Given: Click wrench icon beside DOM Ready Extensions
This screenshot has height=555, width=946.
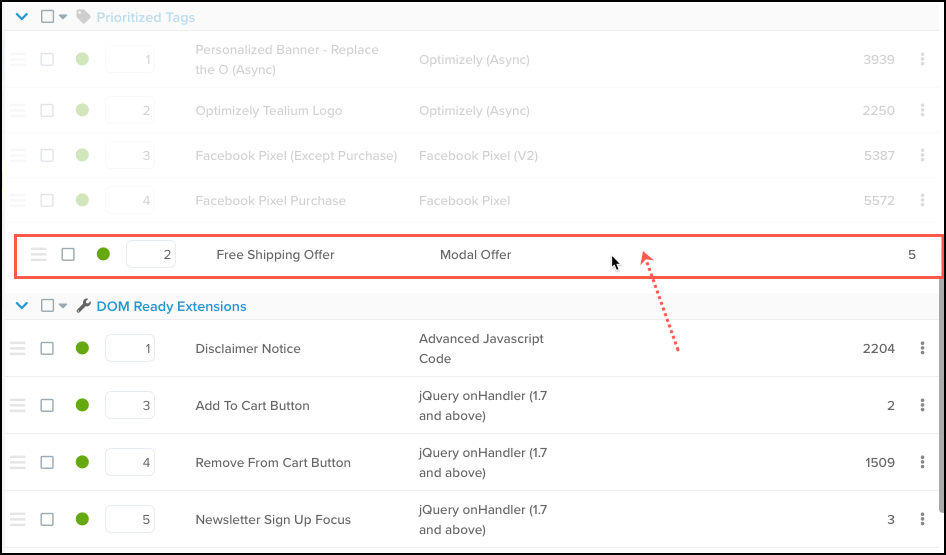Looking at the screenshot, I should (84, 306).
